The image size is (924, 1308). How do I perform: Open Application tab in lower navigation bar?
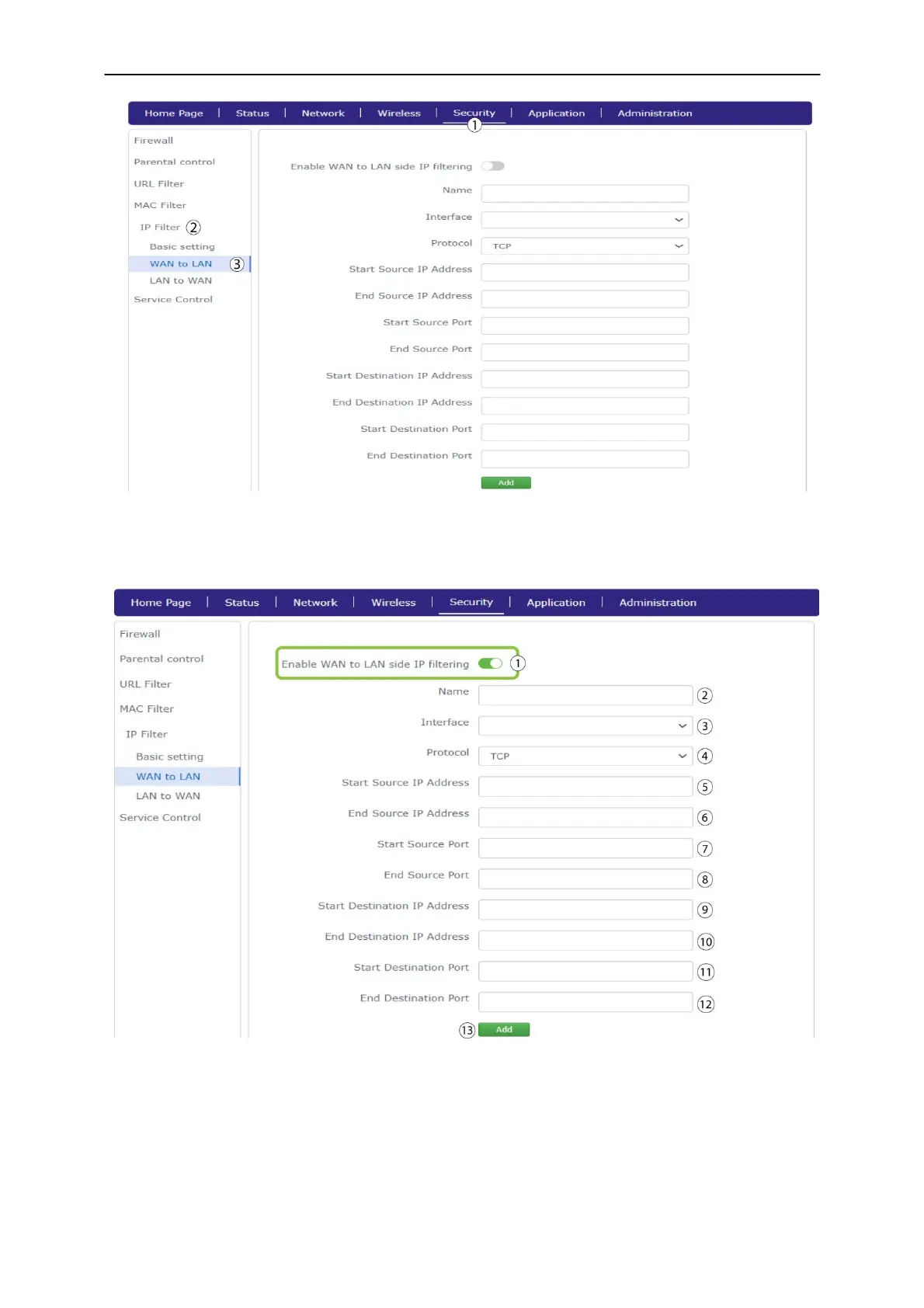(x=556, y=603)
